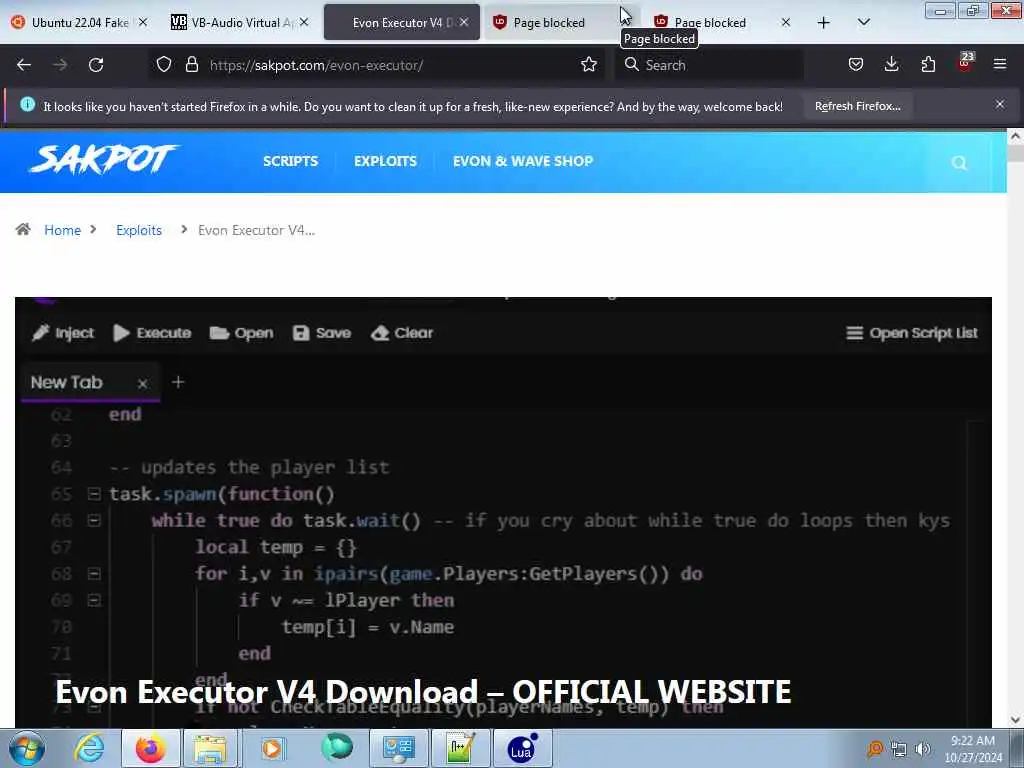
Task: Collapse code fold at line 65
Action: (94, 494)
